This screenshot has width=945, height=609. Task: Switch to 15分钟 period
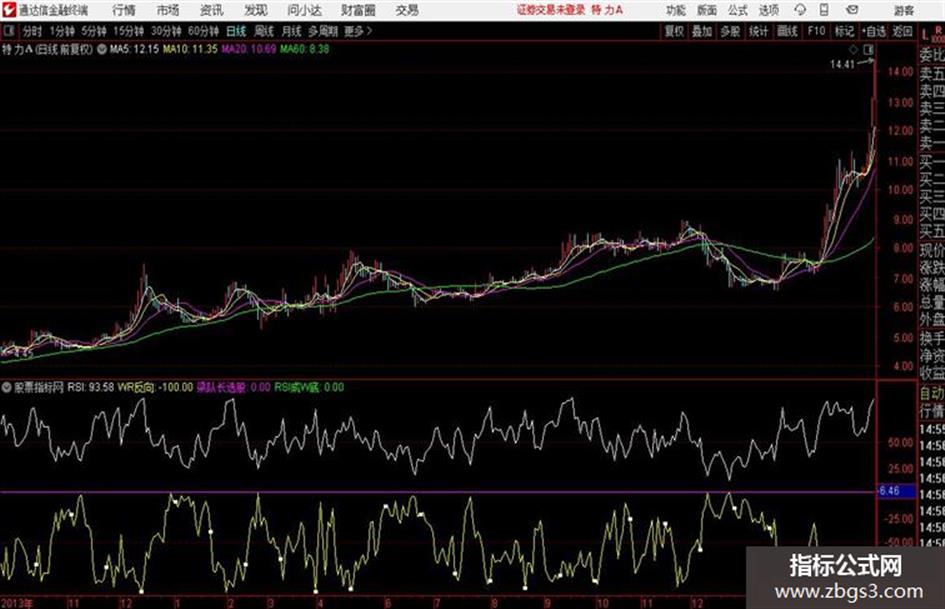(x=128, y=31)
